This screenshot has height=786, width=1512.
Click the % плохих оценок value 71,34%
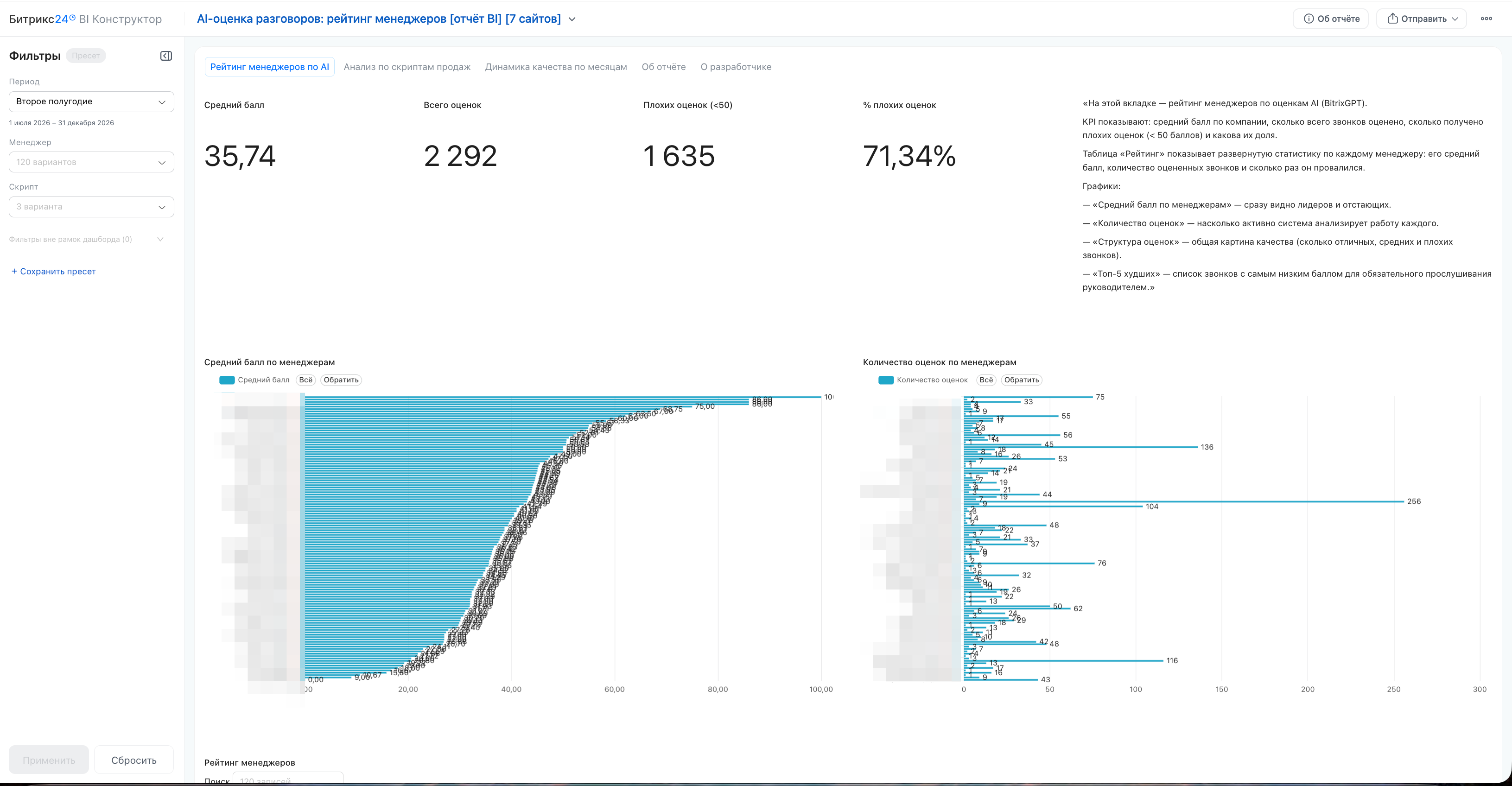coord(909,156)
